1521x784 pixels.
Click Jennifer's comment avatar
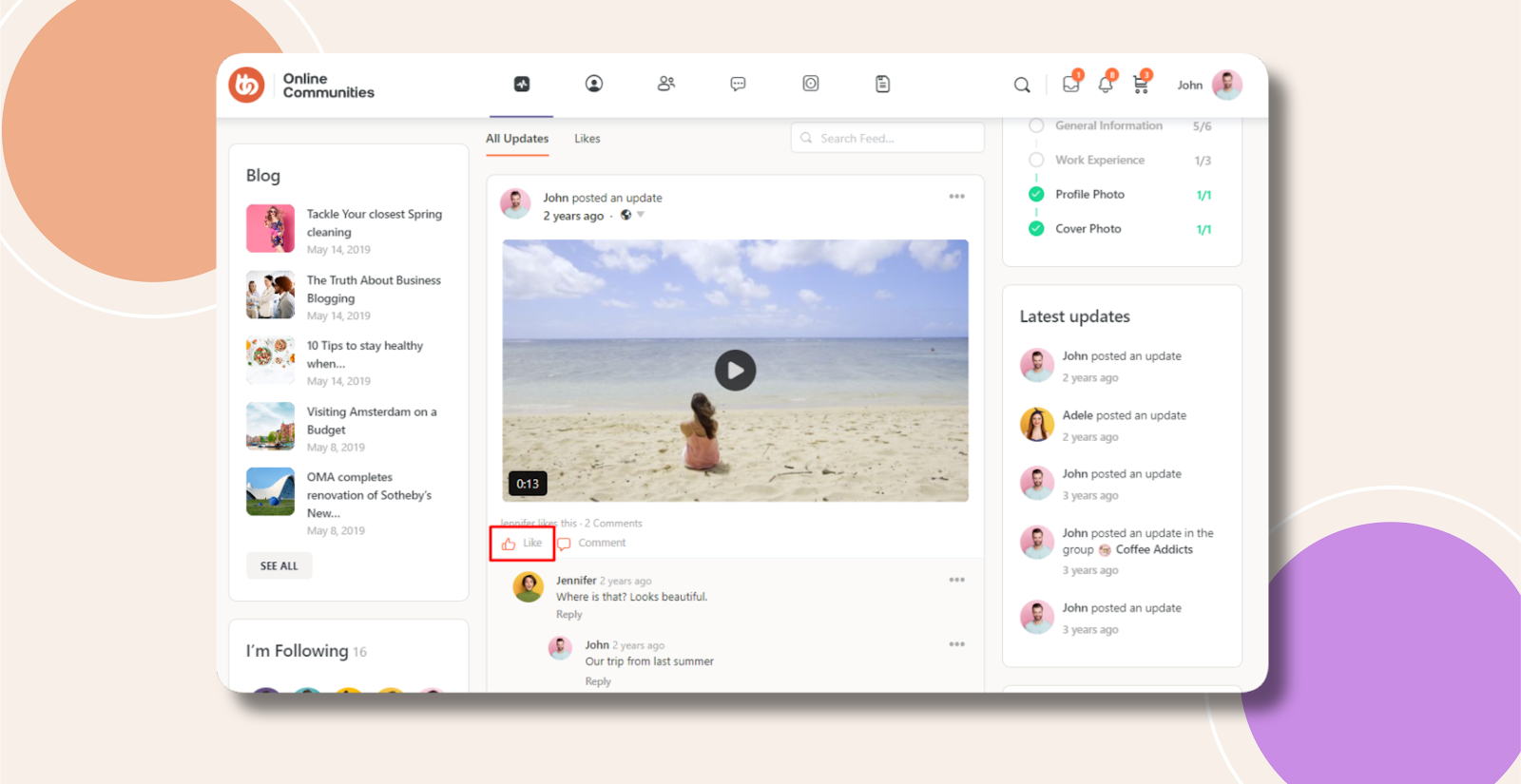point(529,587)
